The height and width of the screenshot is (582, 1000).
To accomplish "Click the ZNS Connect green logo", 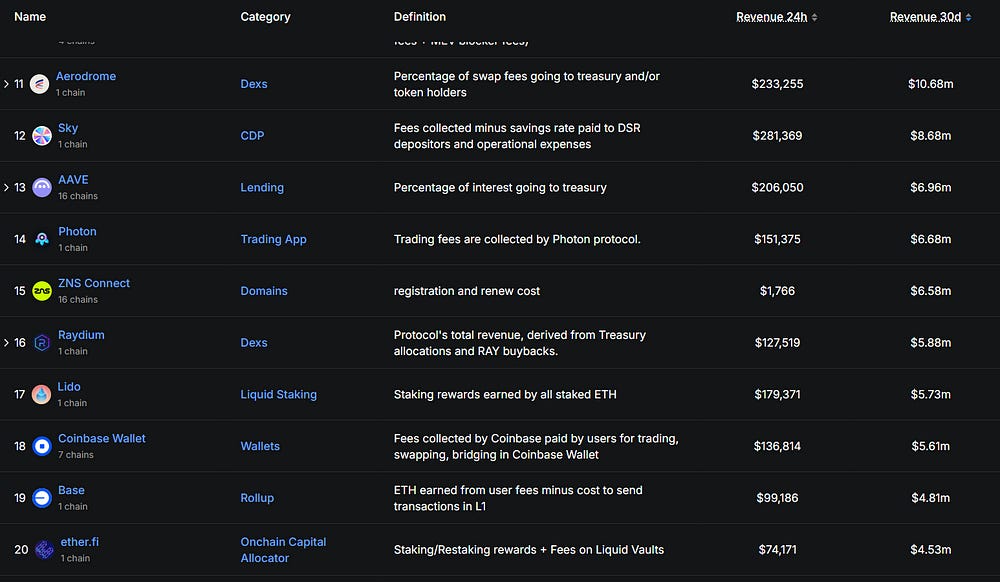I will click(42, 291).
